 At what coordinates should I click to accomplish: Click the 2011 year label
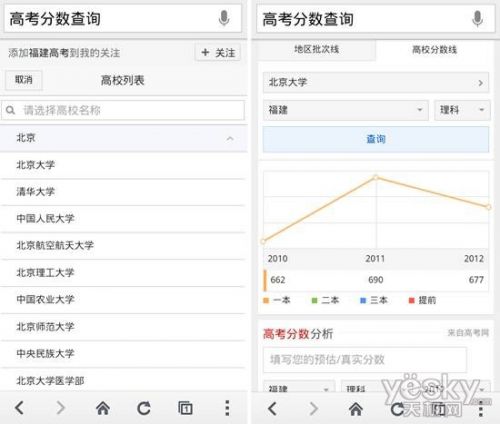tap(375, 258)
